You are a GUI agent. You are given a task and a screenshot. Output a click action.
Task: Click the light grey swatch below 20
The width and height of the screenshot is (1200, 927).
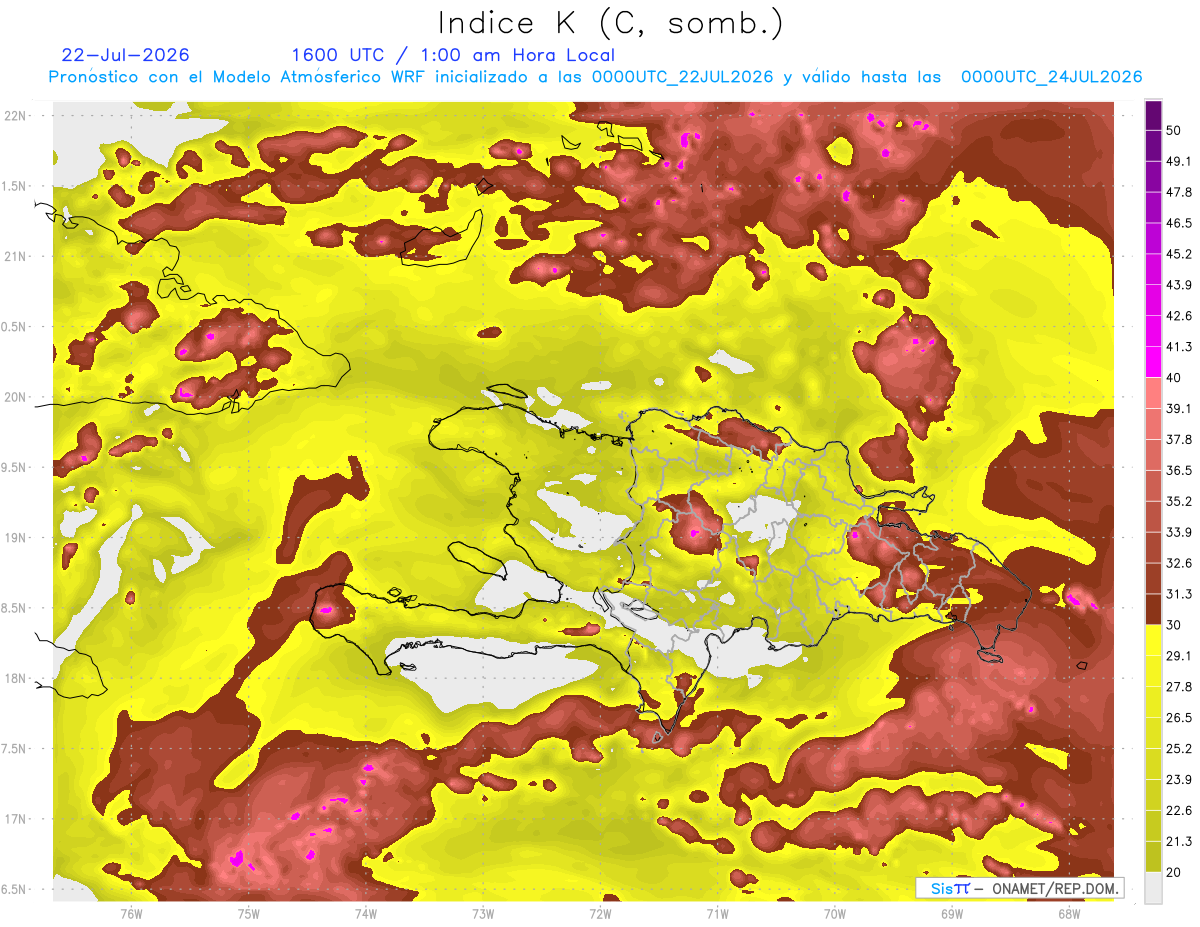click(1153, 888)
